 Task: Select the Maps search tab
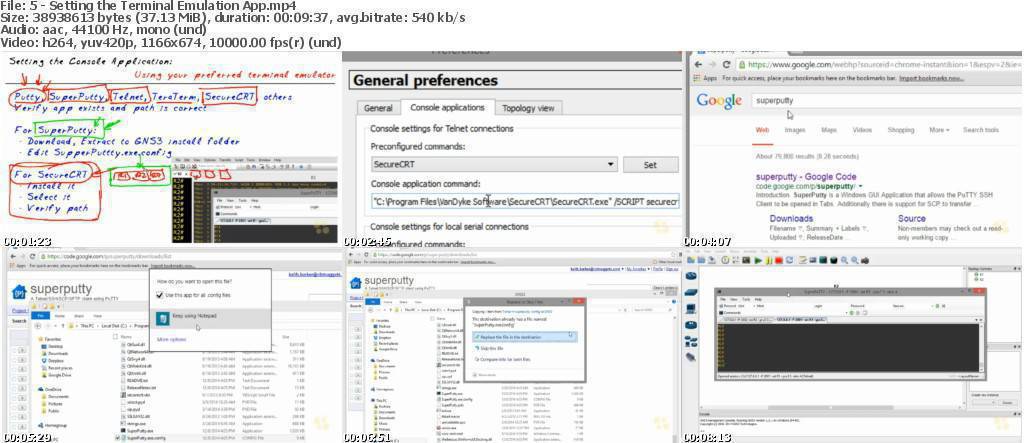[829, 130]
